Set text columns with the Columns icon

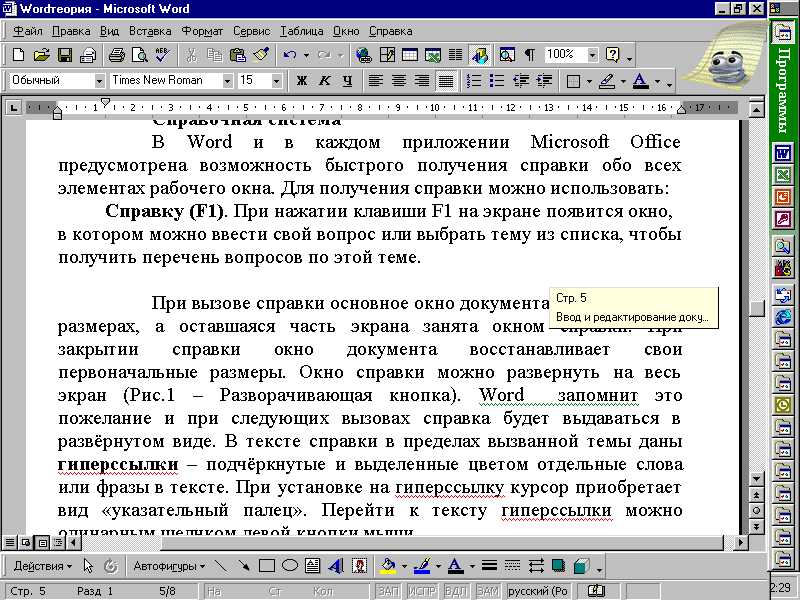pos(456,55)
